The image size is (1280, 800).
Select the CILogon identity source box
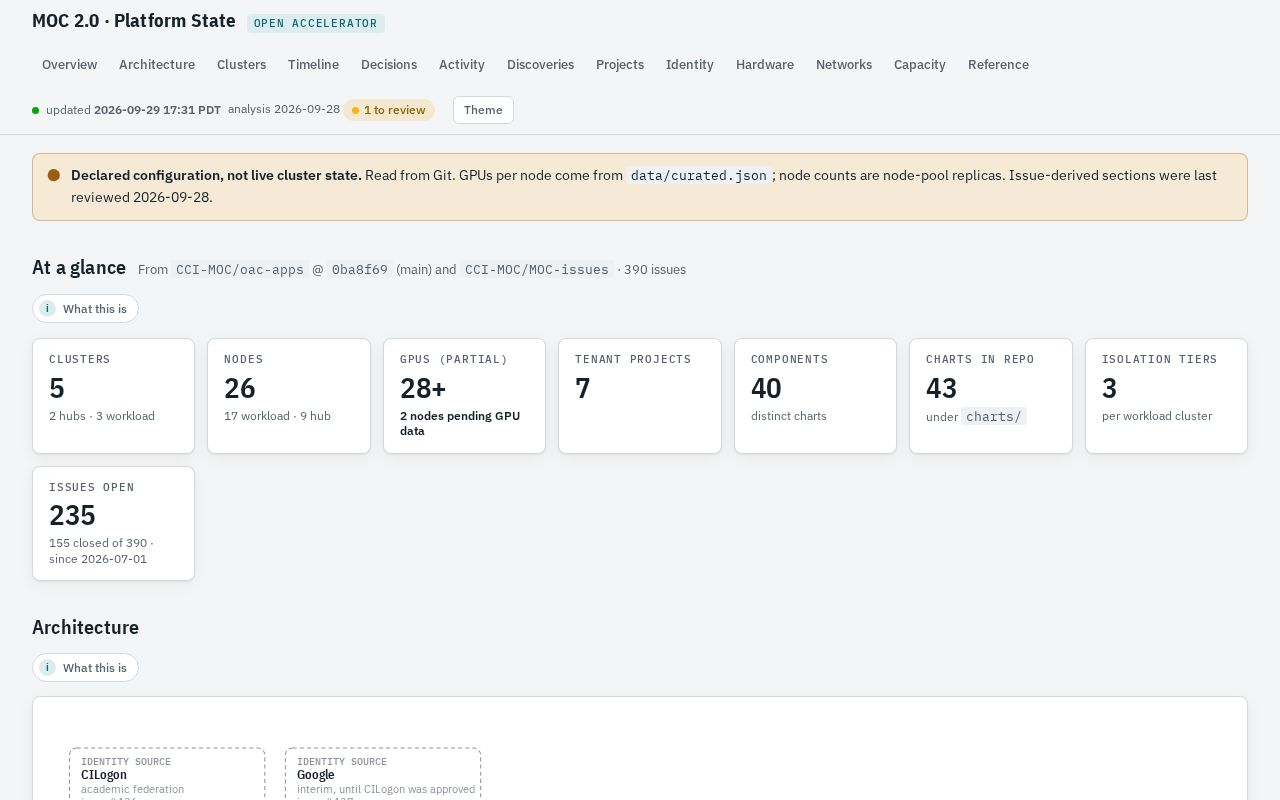click(x=167, y=774)
